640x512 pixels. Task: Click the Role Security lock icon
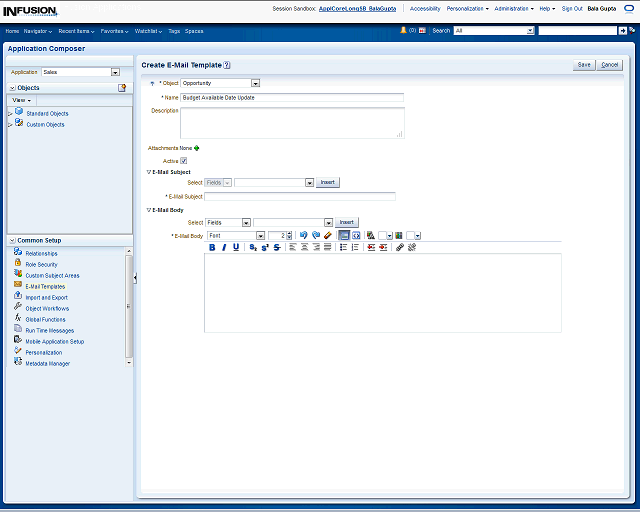point(18,263)
